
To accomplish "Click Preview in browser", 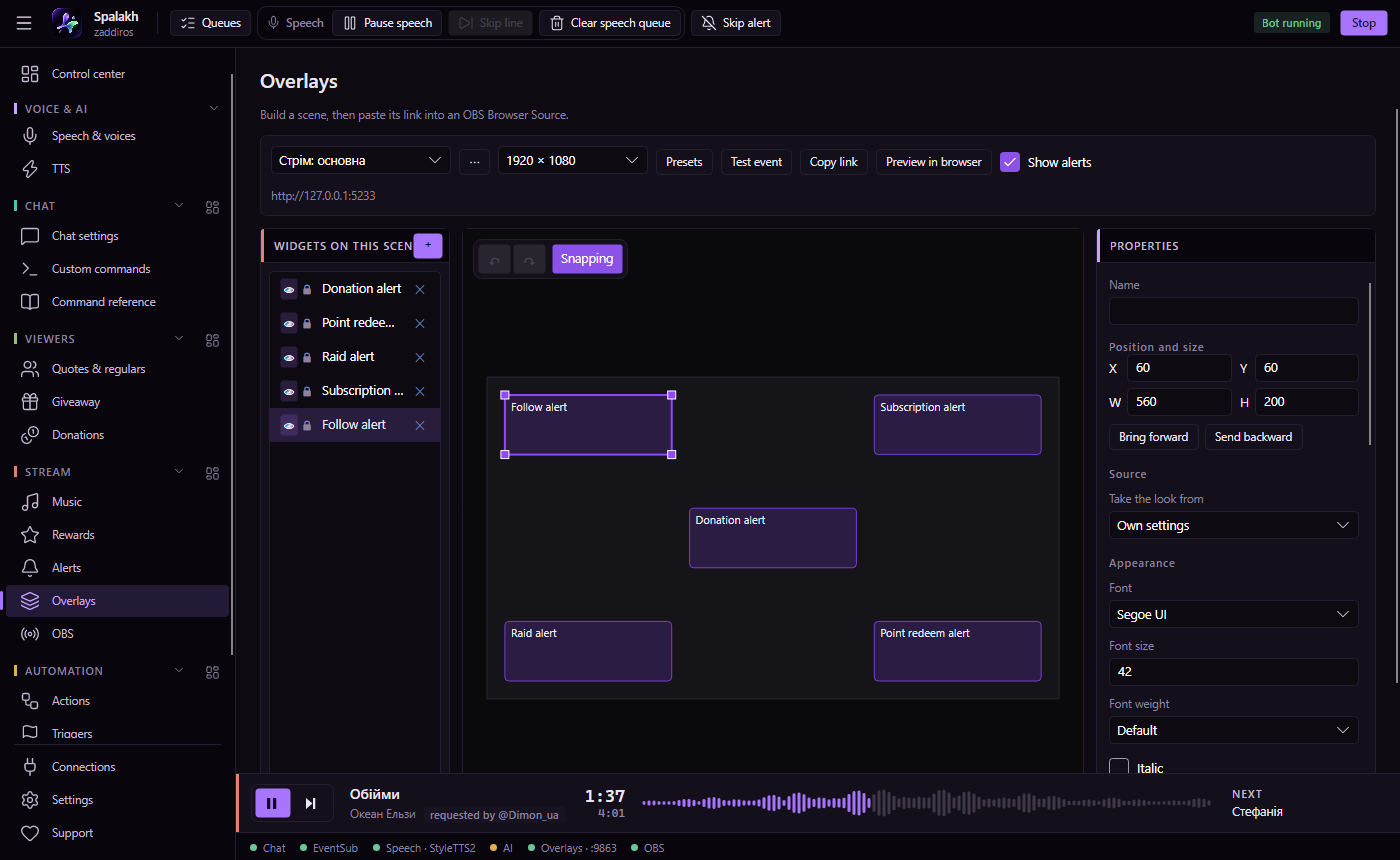I will pyautogui.click(x=934, y=162).
